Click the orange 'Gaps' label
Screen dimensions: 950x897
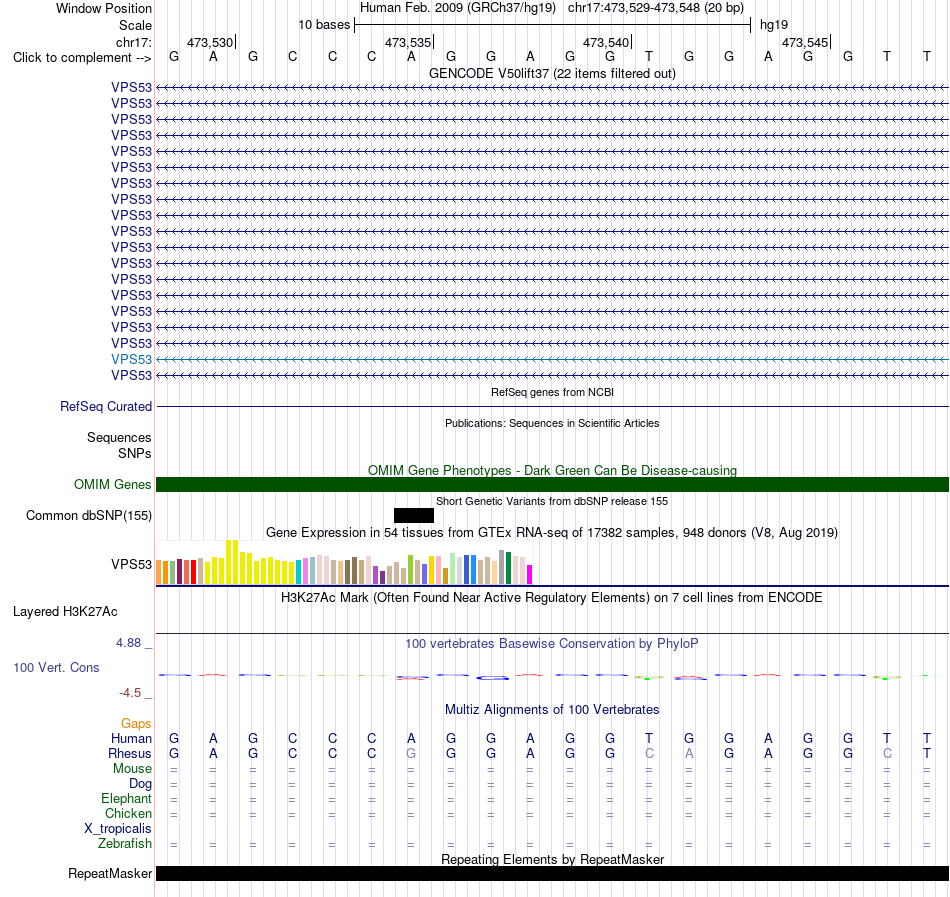[136, 723]
